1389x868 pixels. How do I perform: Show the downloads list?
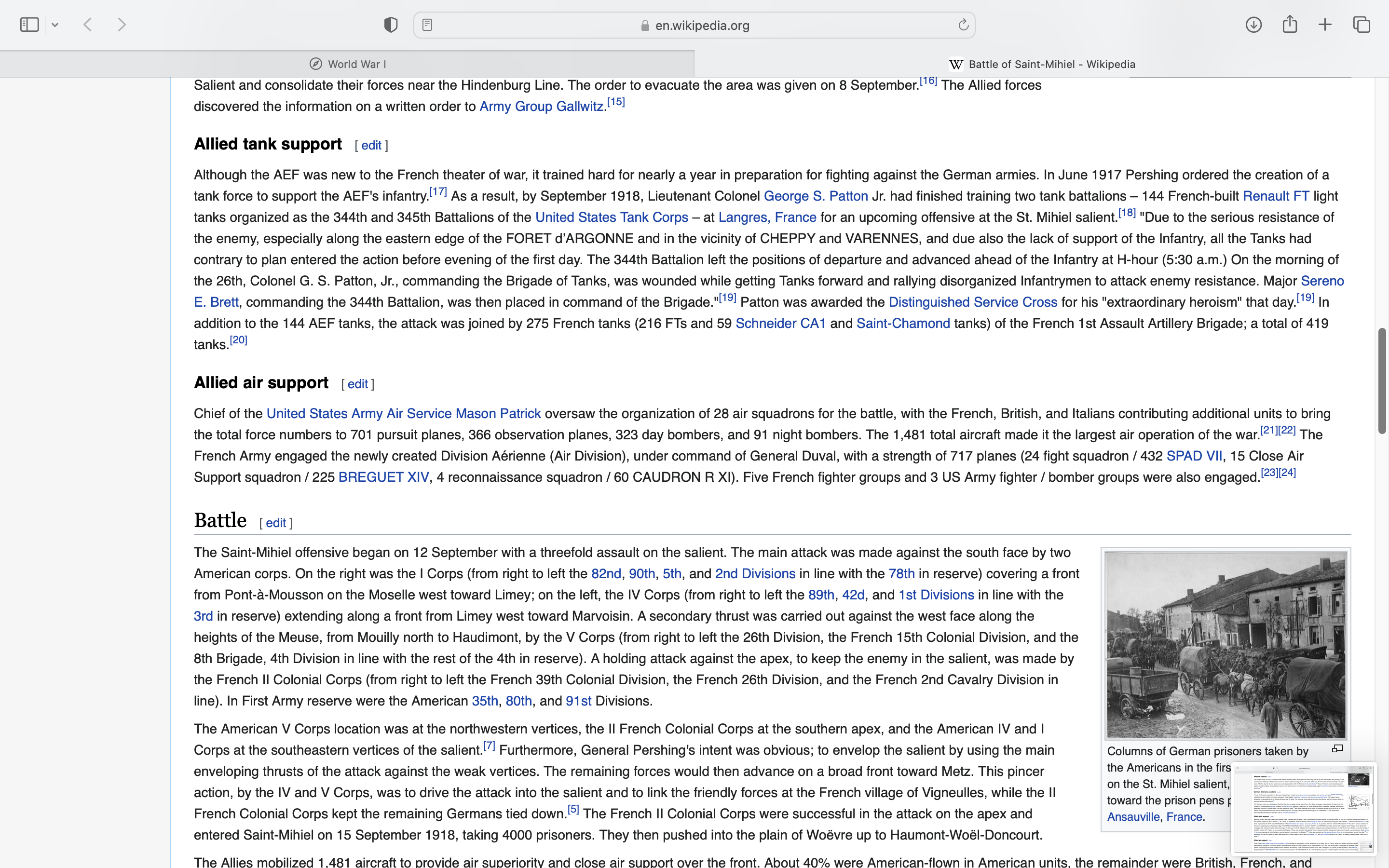pos(1253,25)
